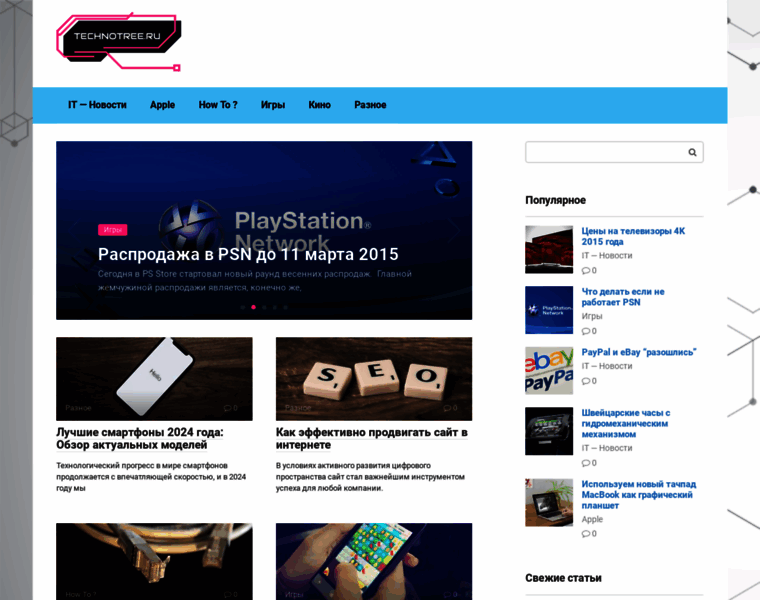This screenshot has height=600, width=760.
Task: Click Разное label on SEO card
Action: (298, 408)
